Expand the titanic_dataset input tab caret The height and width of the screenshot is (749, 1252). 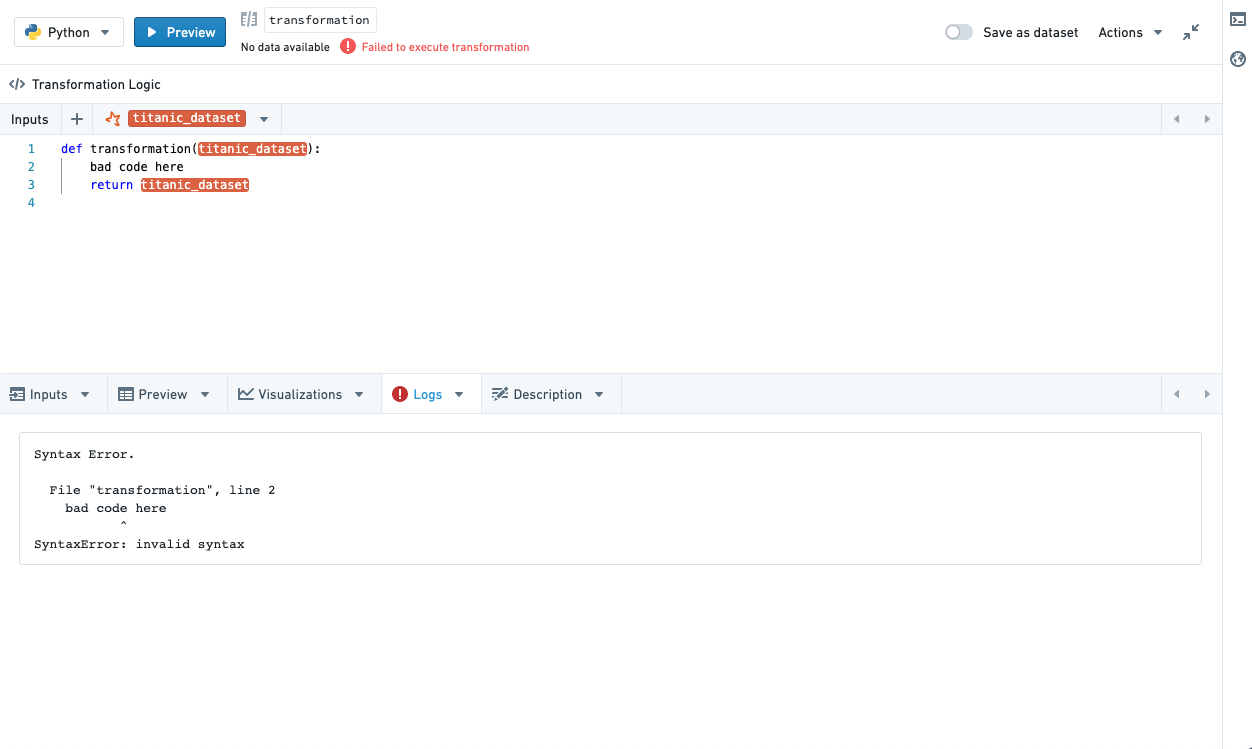(264, 119)
